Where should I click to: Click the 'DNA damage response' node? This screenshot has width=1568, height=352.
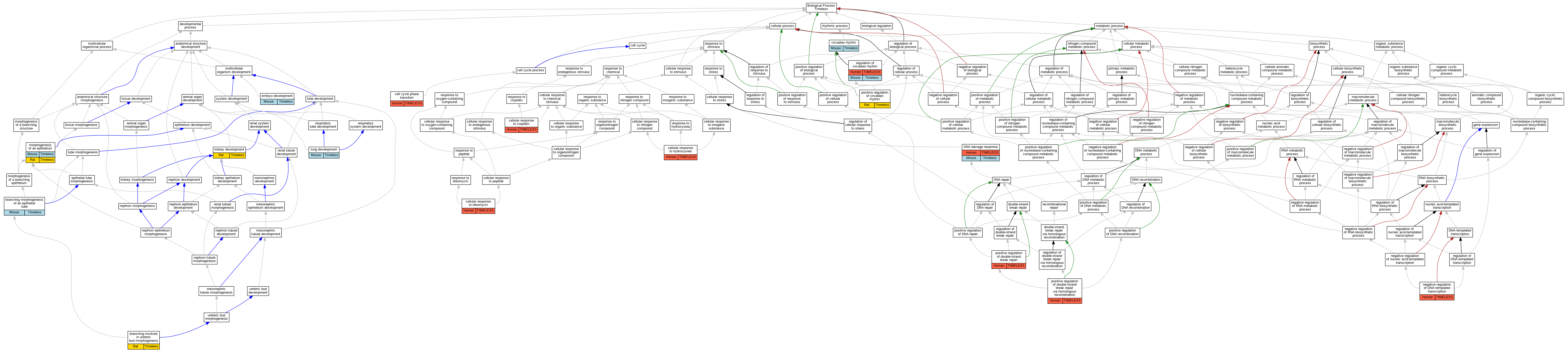[981, 147]
